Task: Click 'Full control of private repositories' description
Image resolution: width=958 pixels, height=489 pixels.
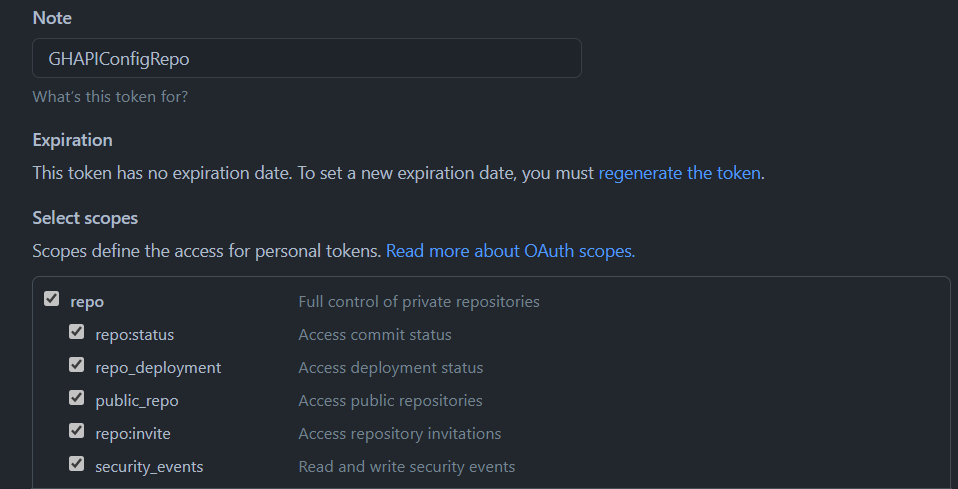Action: 419,302
